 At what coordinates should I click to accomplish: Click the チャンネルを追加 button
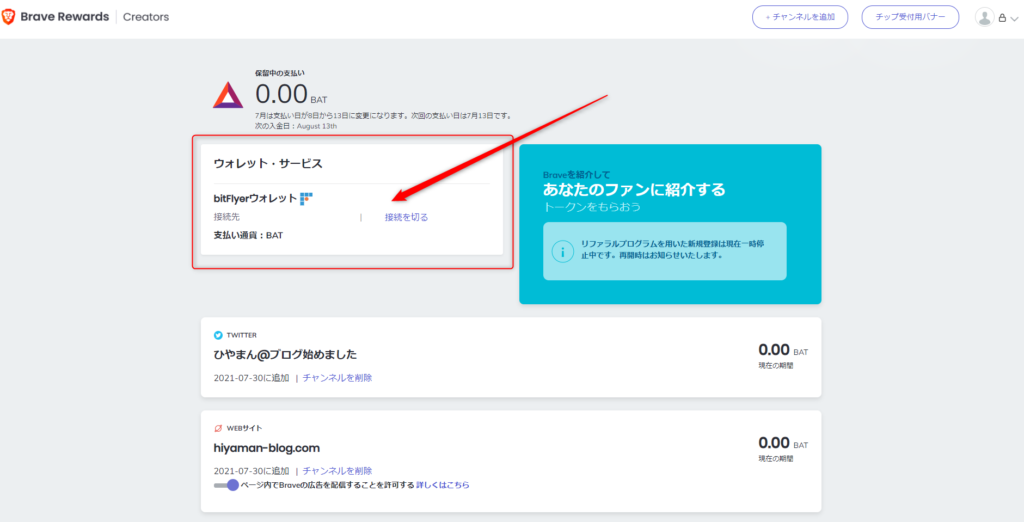pyautogui.click(x=800, y=17)
